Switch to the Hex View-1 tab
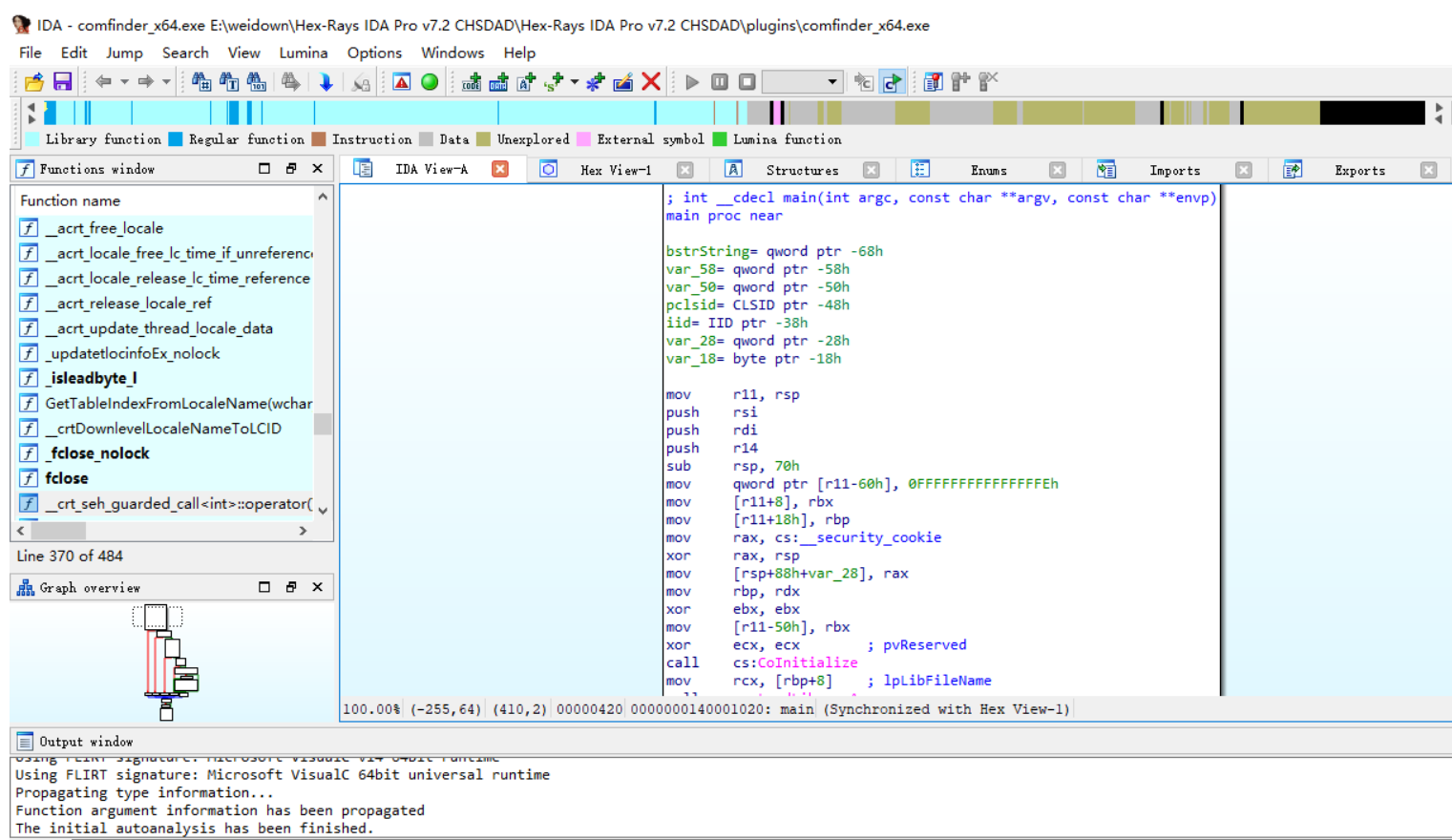 (x=616, y=170)
